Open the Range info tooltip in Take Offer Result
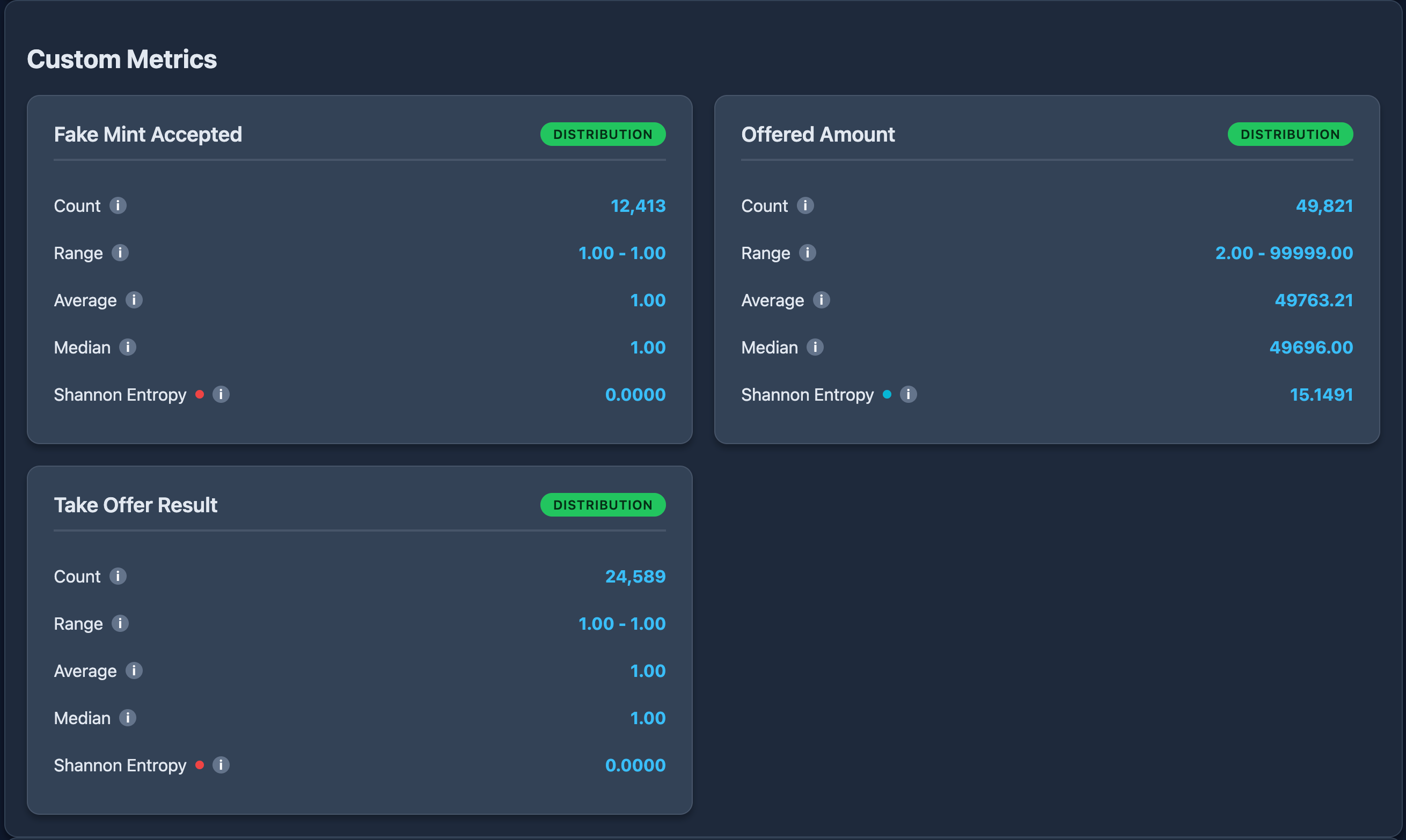The height and width of the screenshot is (840, 1406). [x=120, y=624]
